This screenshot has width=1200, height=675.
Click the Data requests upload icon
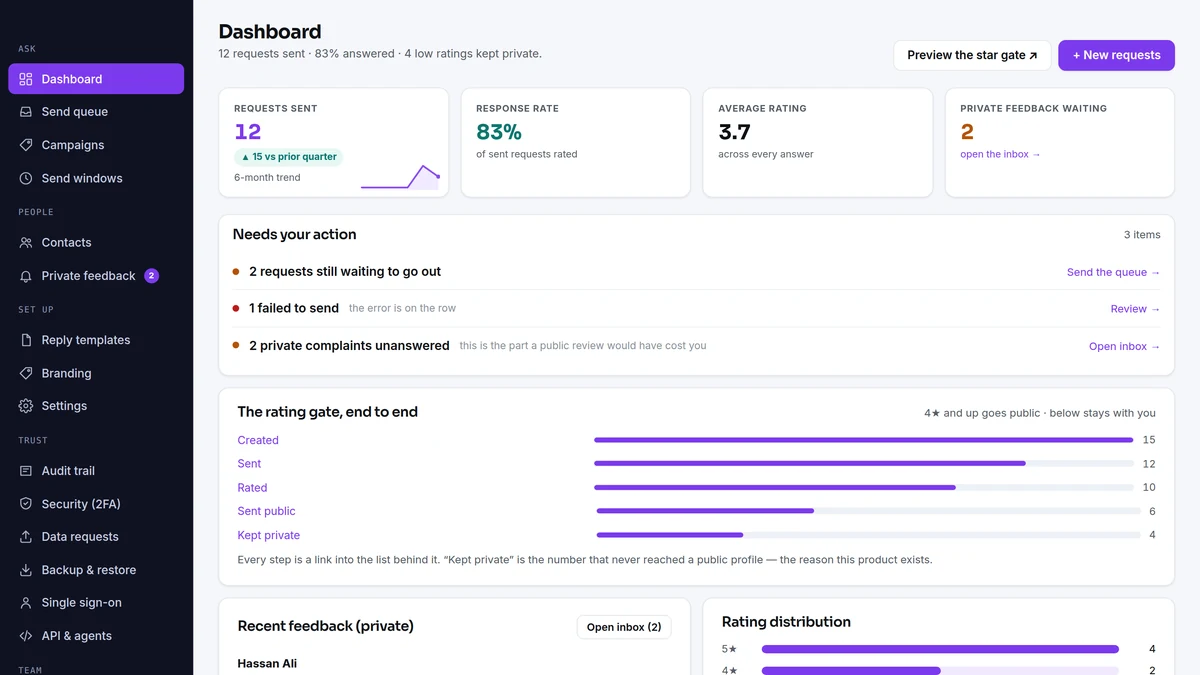point(26,537)
